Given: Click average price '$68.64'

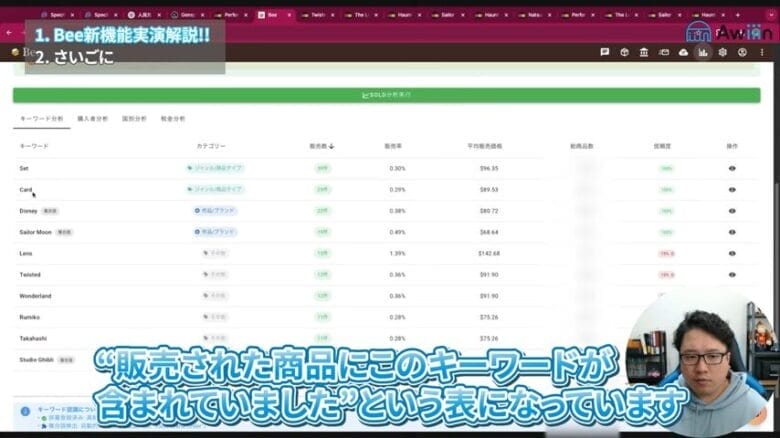Looking at the screenshot, I should (489, 232).
